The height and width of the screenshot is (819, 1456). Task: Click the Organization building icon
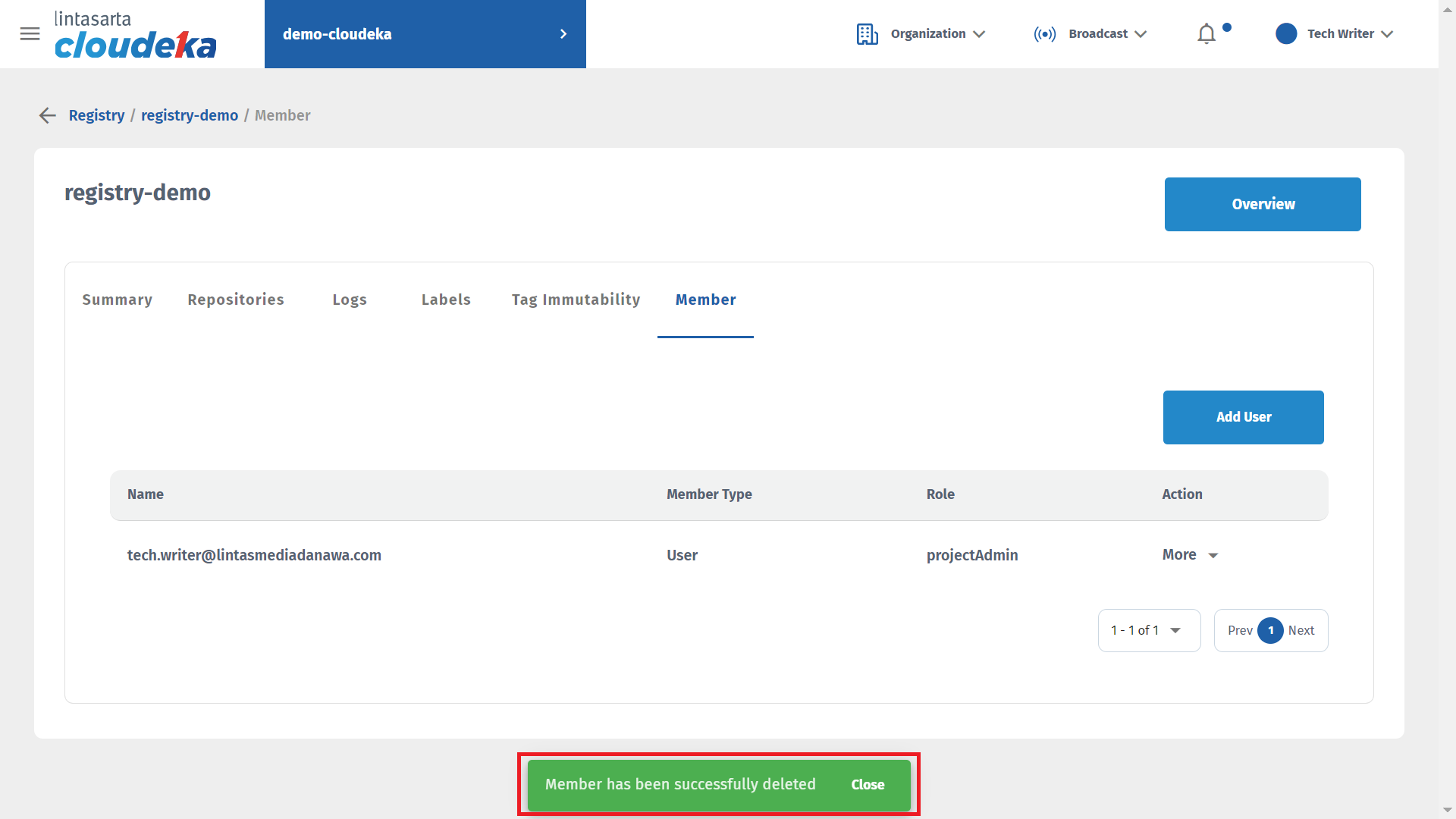(x=867, y=34)
